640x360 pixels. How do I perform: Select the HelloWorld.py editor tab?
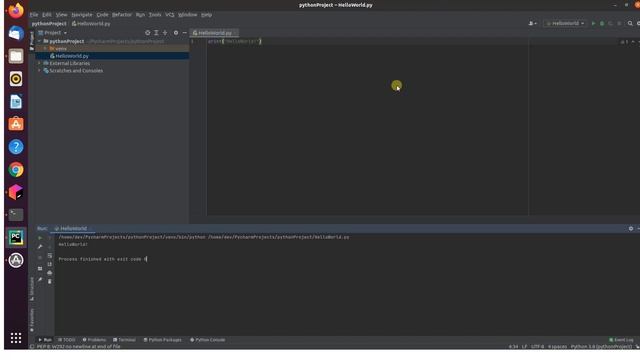pos(214,33)
